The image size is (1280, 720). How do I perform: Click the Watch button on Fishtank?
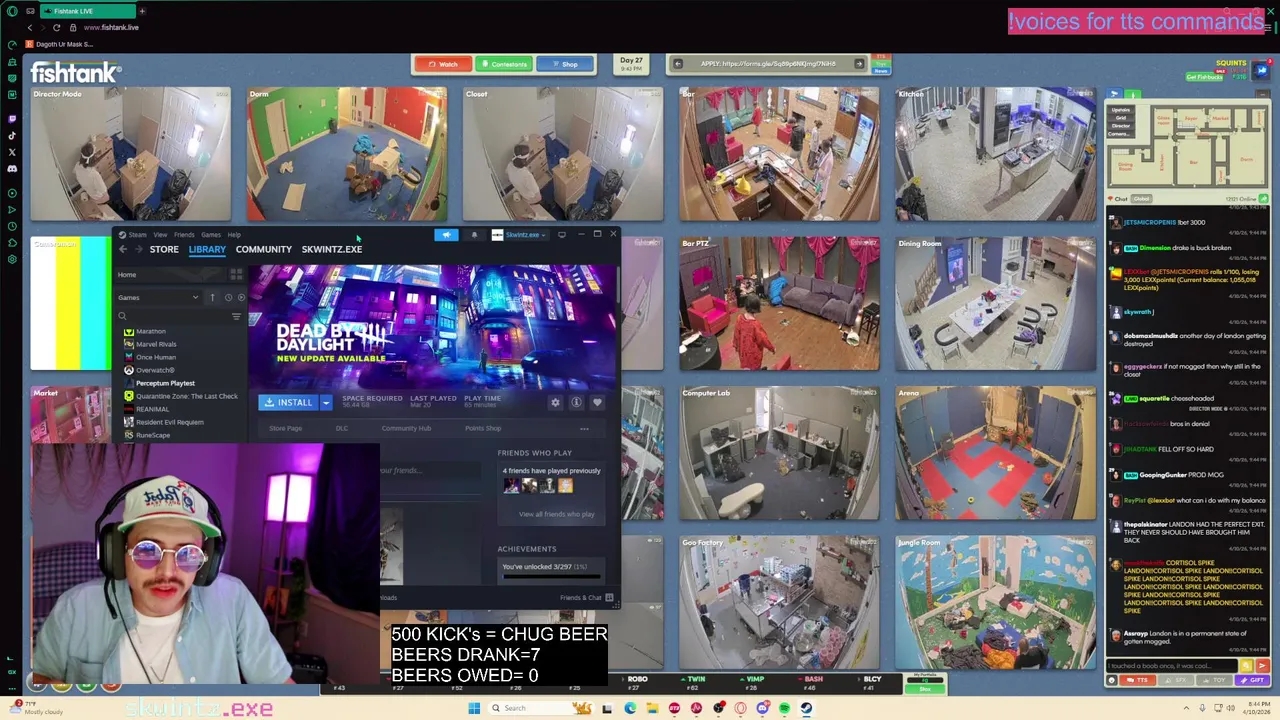pyautogui.click(x=443, y=64)
